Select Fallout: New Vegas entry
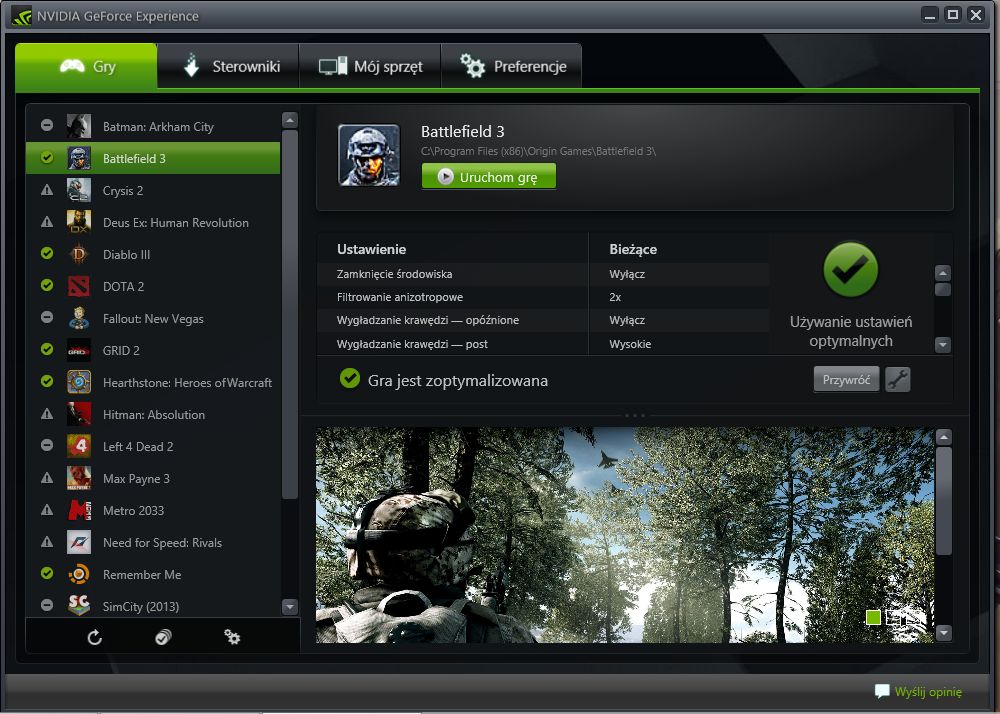This screenshot has height=714, width=1000. coord(153,318)
